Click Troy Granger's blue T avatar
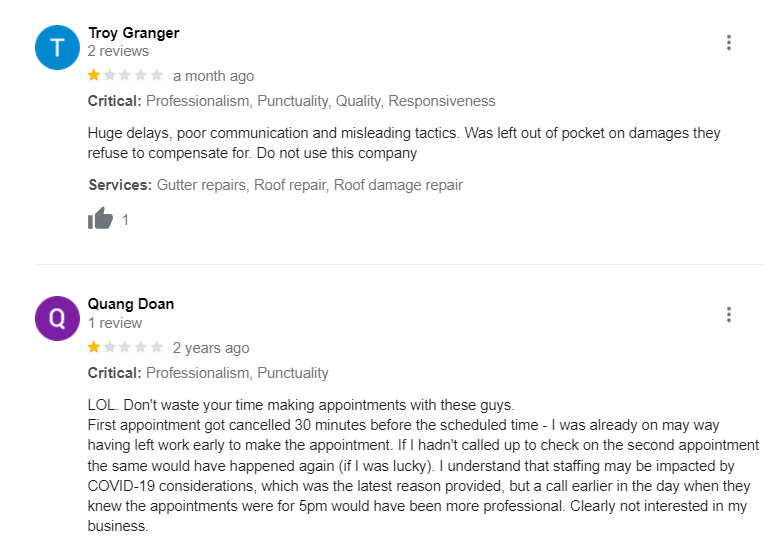 [57, 46]
